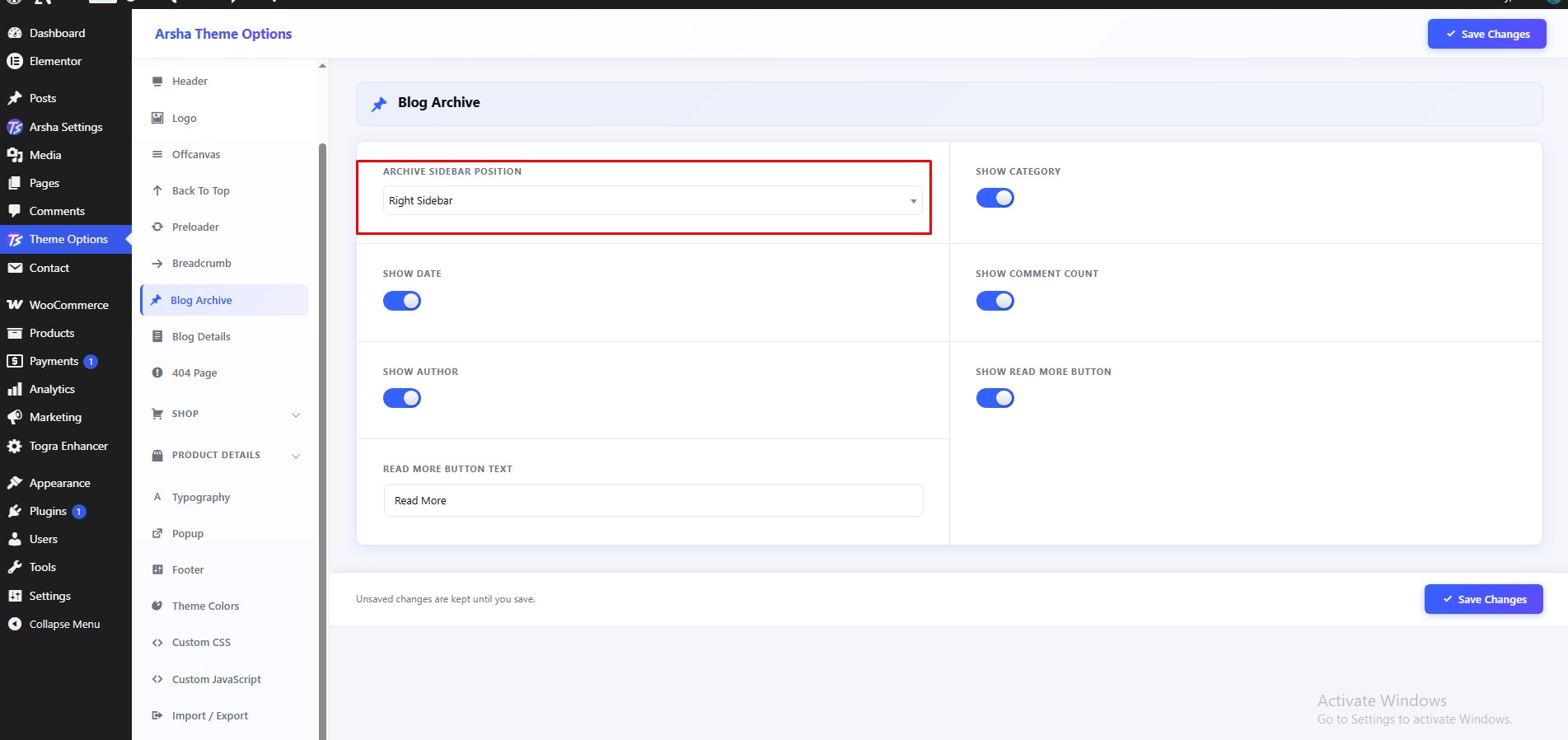Open the Typography options tab

224,497
